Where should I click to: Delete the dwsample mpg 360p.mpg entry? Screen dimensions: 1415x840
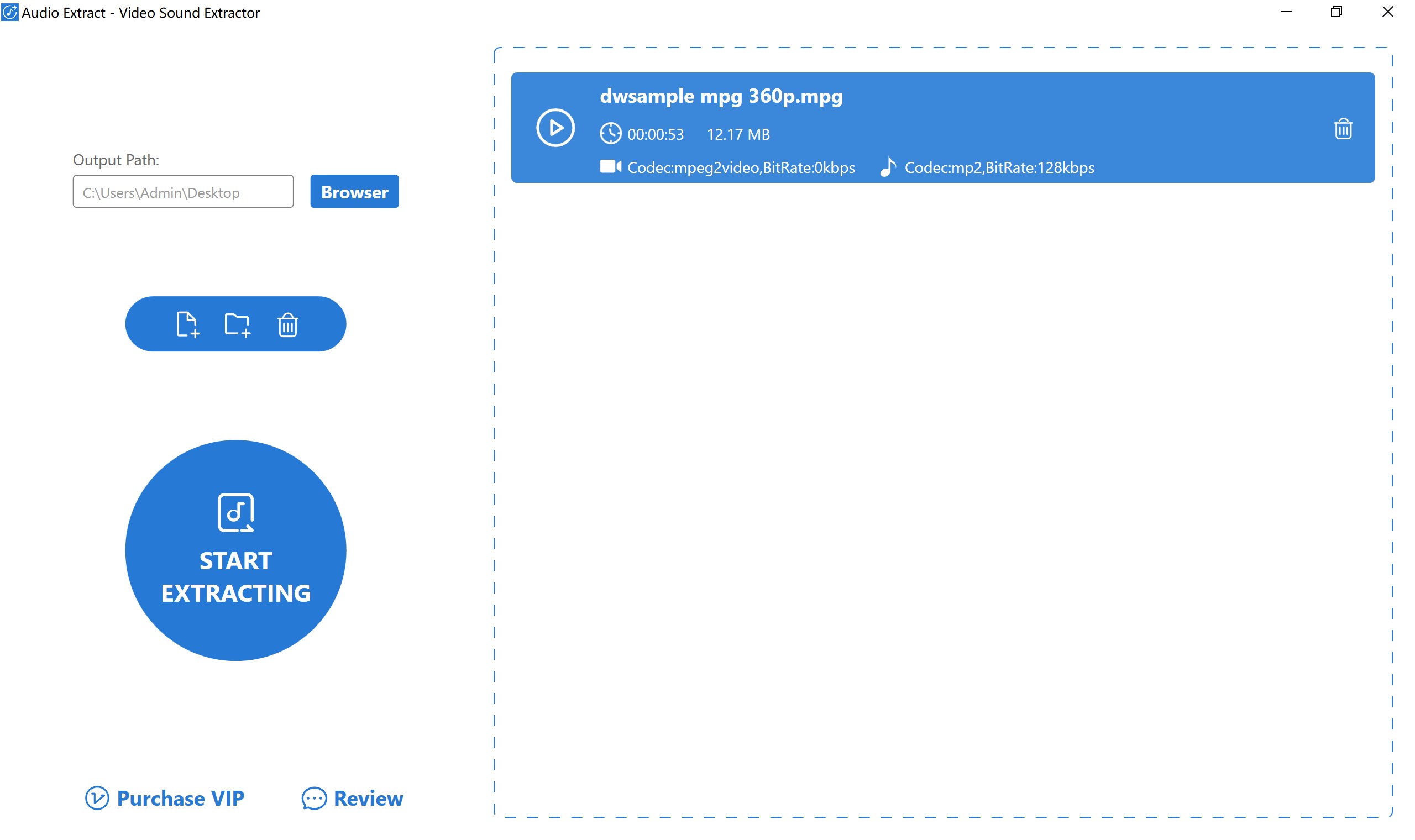click(1343, 129)
